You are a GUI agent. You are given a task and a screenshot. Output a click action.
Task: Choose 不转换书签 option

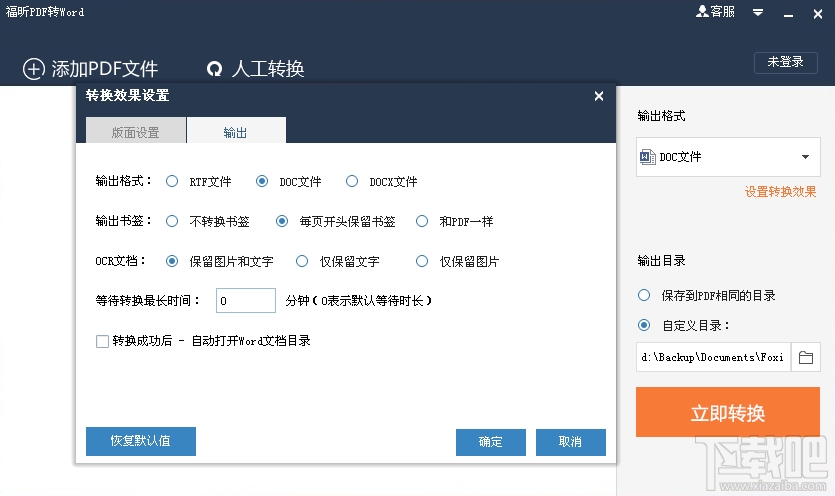click(172, 221)
